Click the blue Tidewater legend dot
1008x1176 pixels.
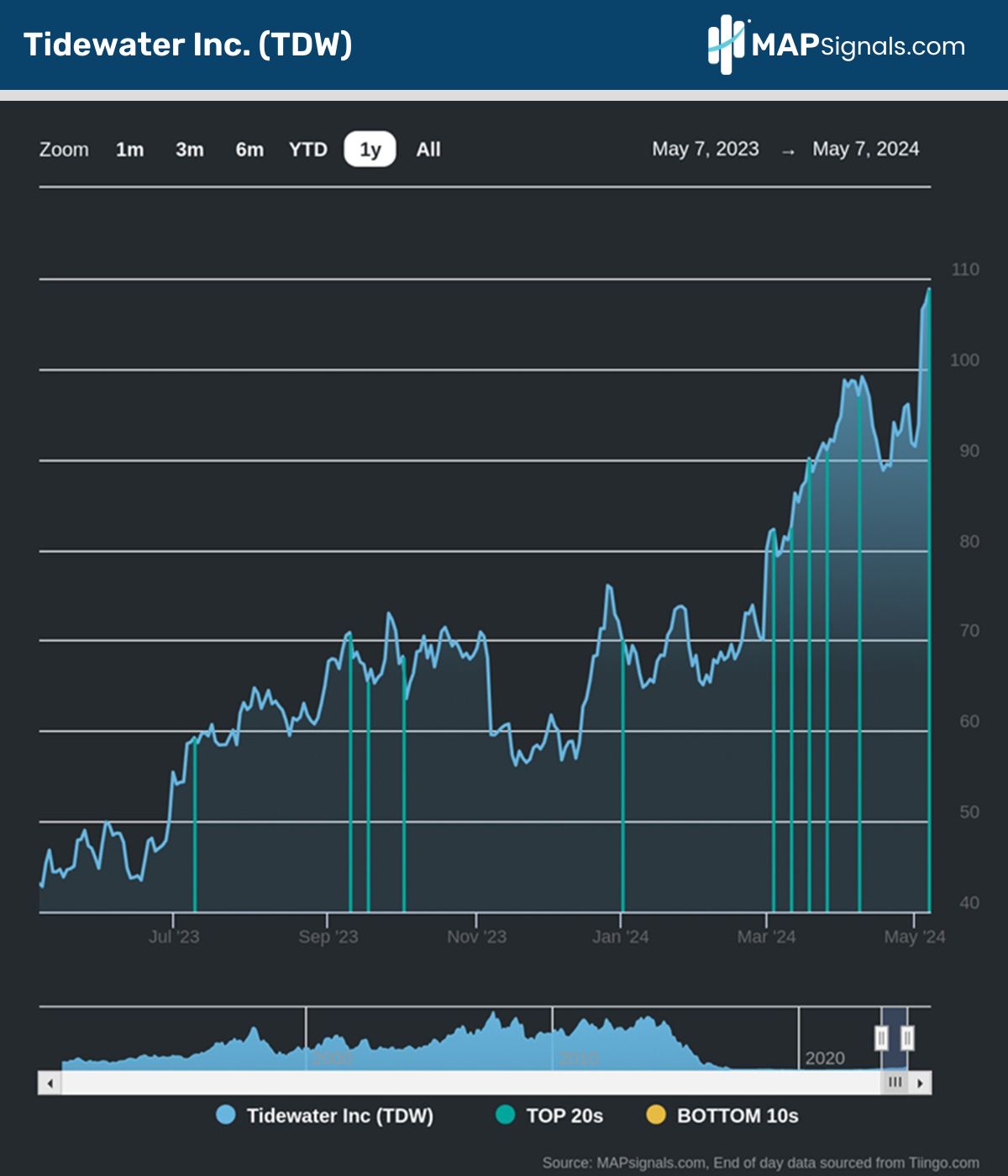point(225,1115)
